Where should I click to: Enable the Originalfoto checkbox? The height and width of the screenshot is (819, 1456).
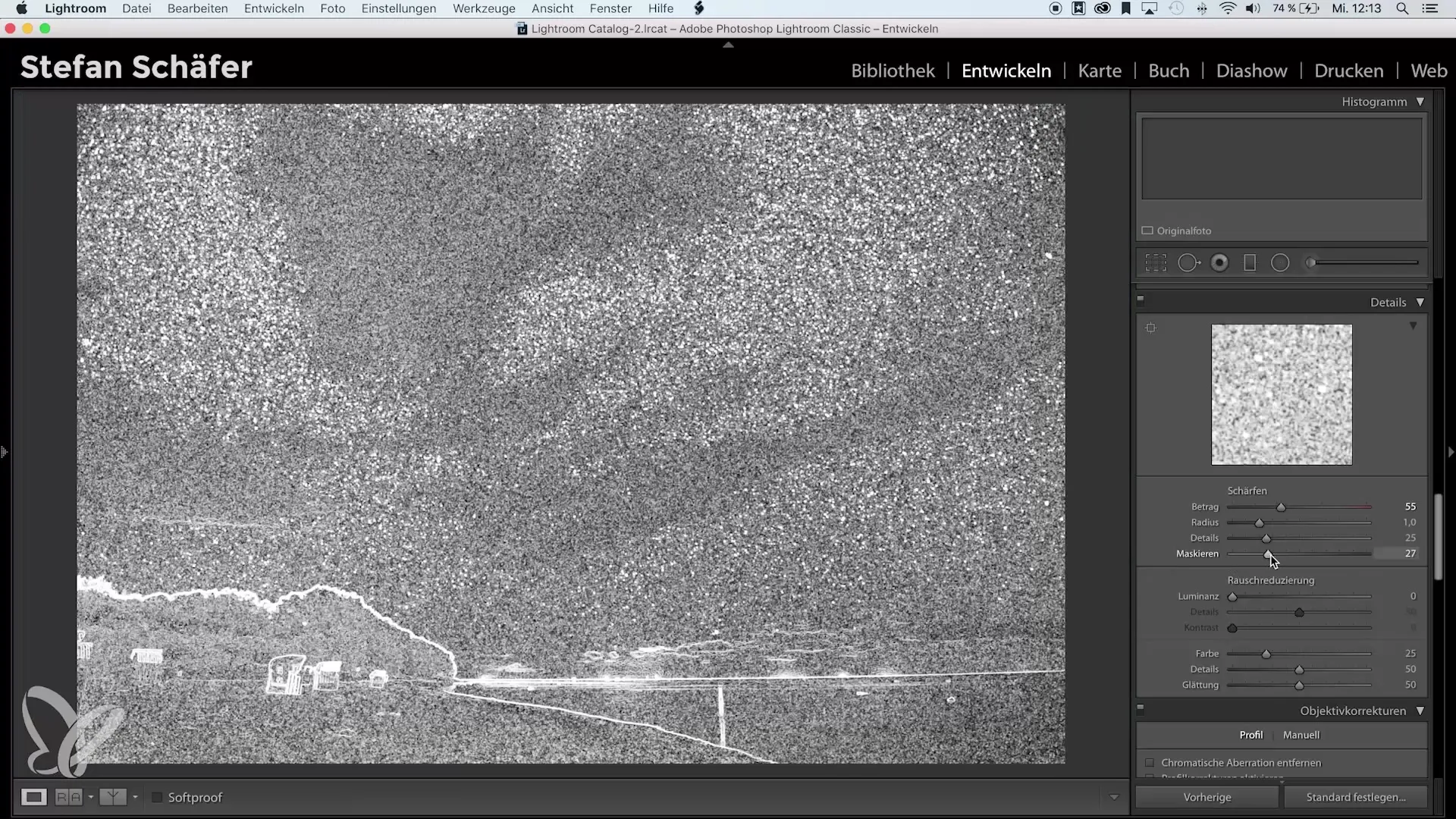click(1147, 231)
